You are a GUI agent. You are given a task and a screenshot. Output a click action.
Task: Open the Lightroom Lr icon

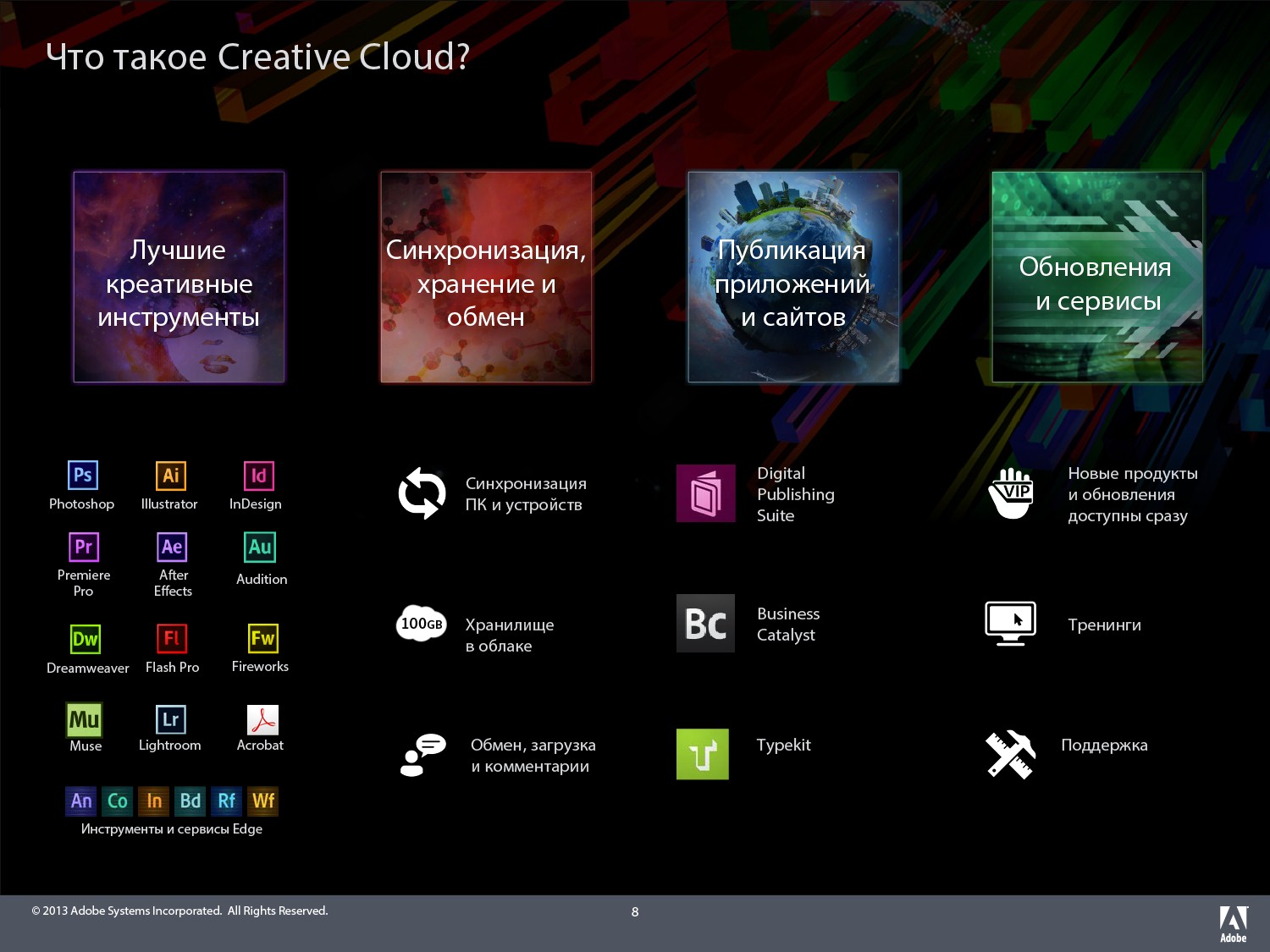coord(170,719)
